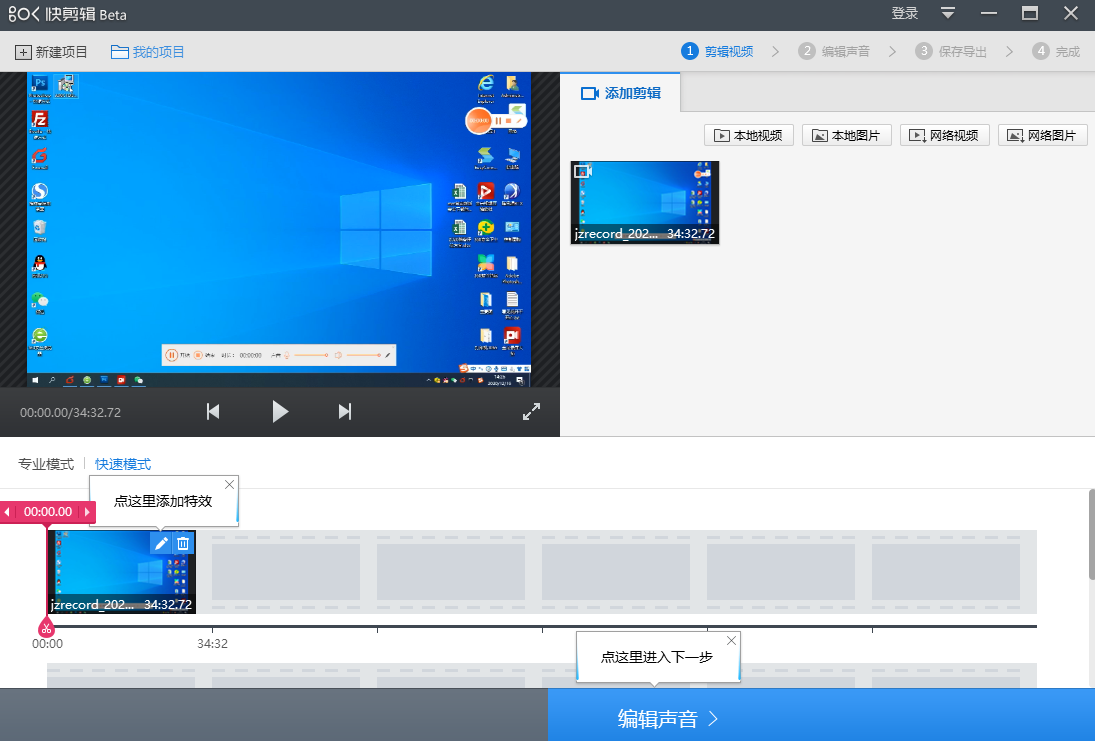Jump to previous frame in preview
The width and height of the screenshot is (1095, 741).
pos(212,411)
